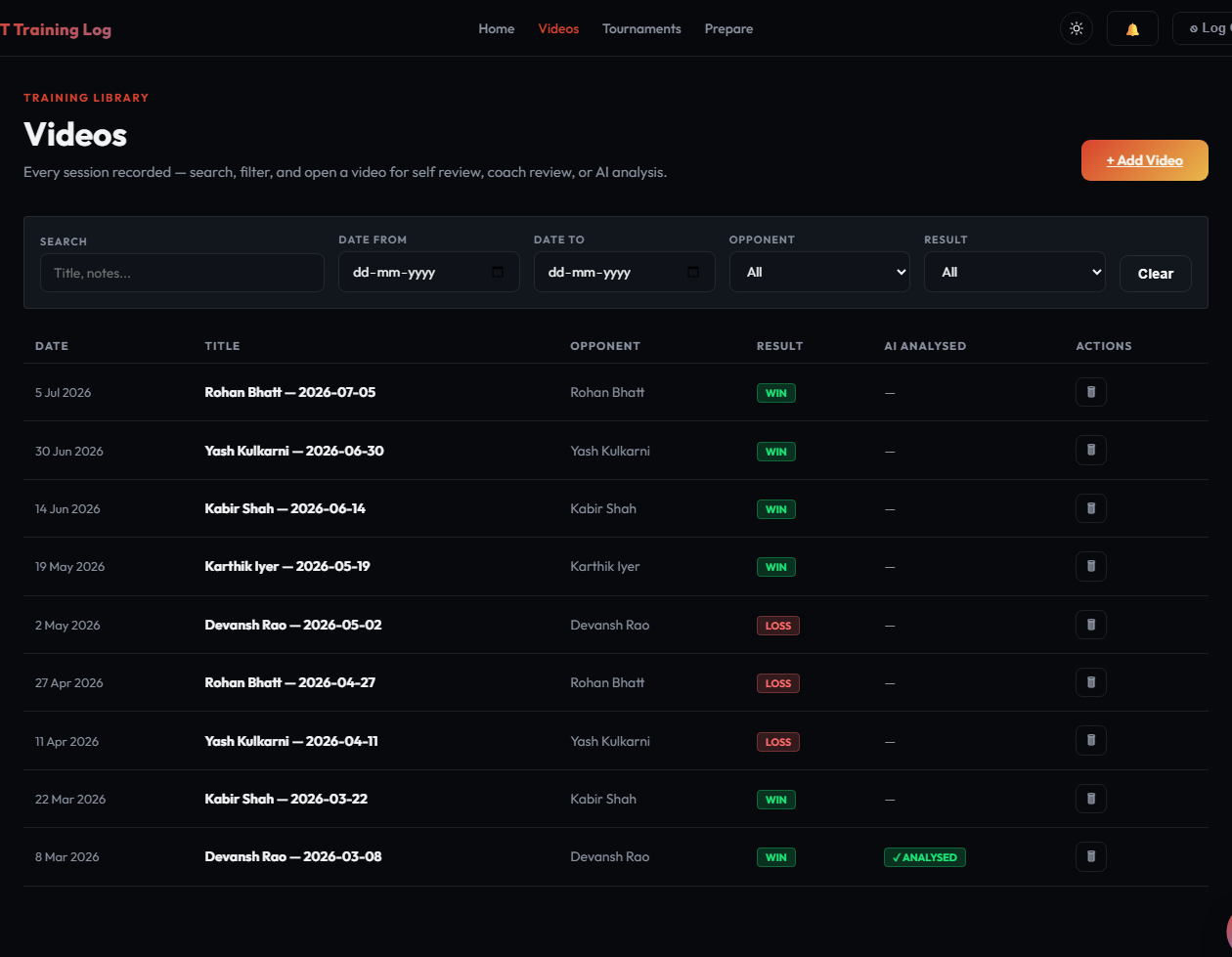Open the Tournaments nav item
Image resolution: width=1232 pixels, height=957 pixels.
641,28
